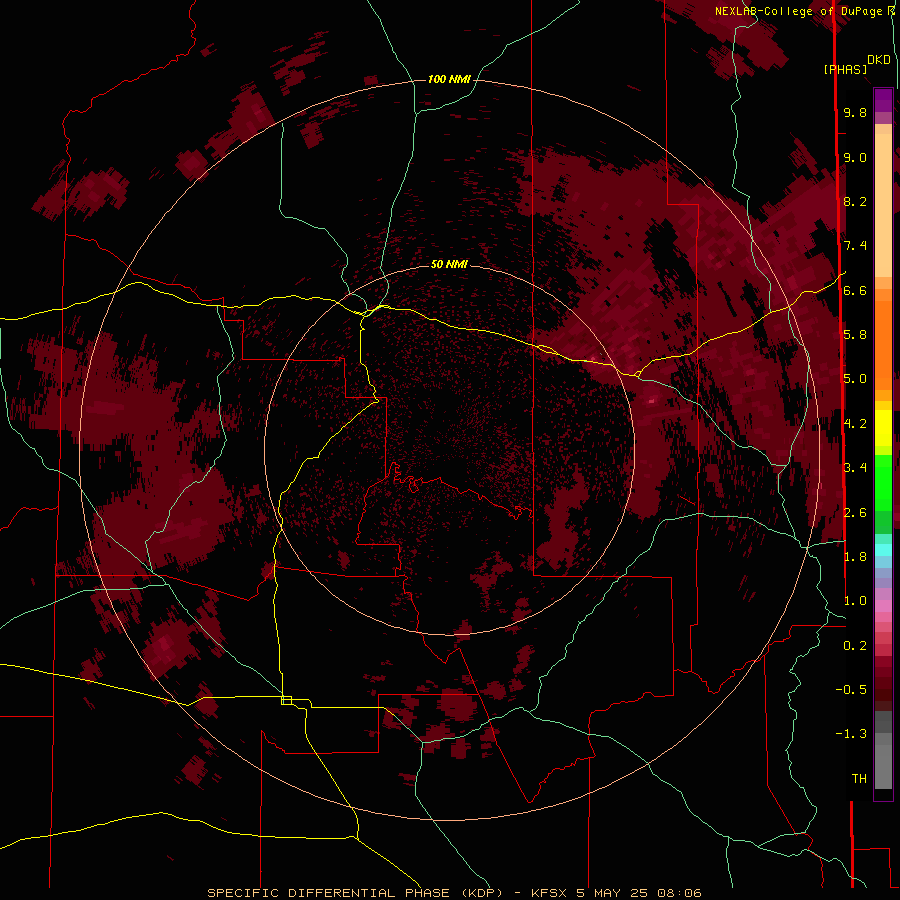Click the "-1.3" scale value
This screenshot has height=900, width=900.
(x=851, y=734)
